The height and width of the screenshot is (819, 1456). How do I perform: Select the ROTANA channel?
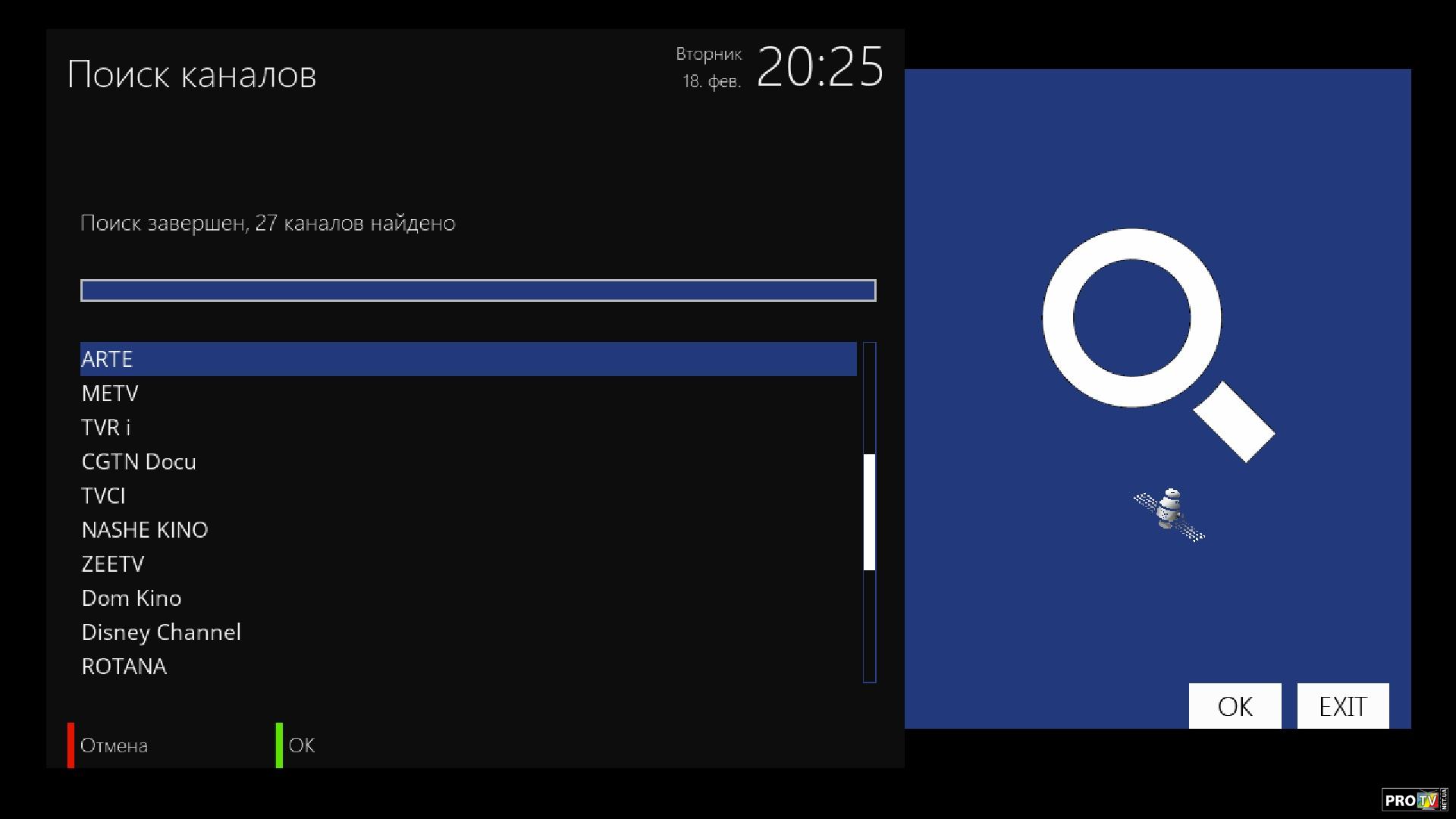coord(469,666)
